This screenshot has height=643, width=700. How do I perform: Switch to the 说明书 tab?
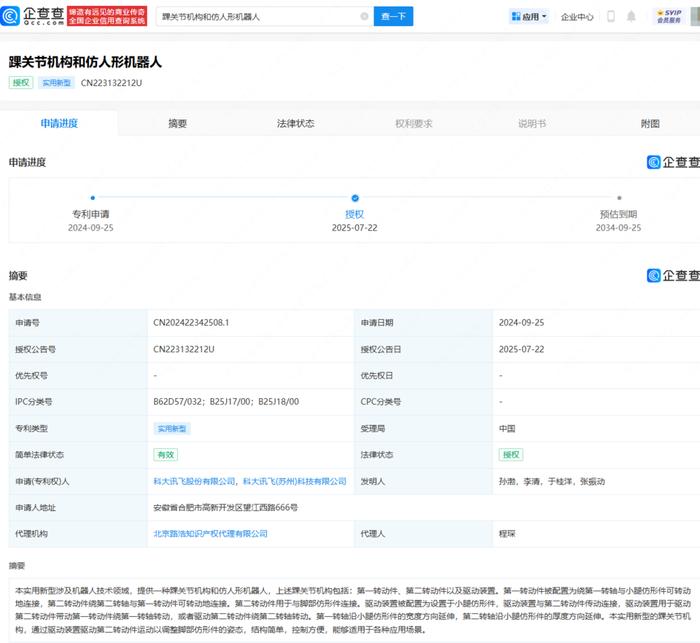[x=532, y=124]
